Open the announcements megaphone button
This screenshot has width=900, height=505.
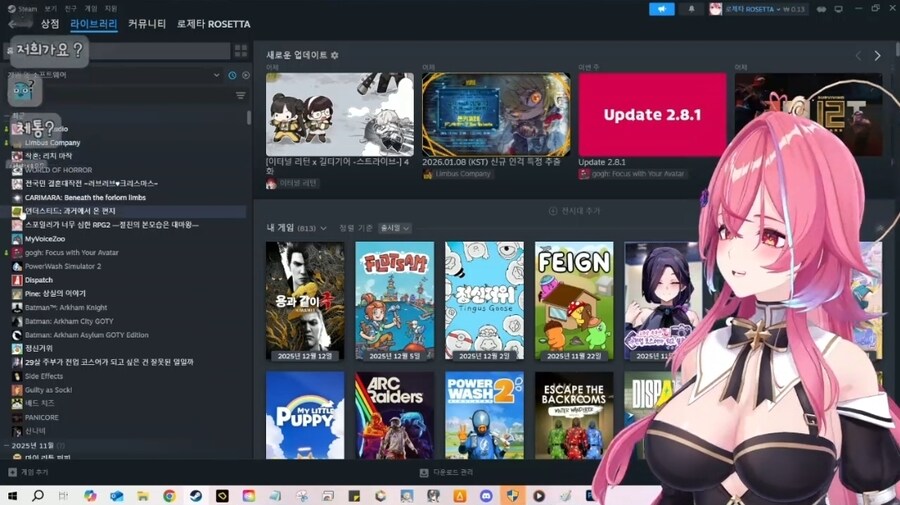pyautogui.click(x=661, y=9)
